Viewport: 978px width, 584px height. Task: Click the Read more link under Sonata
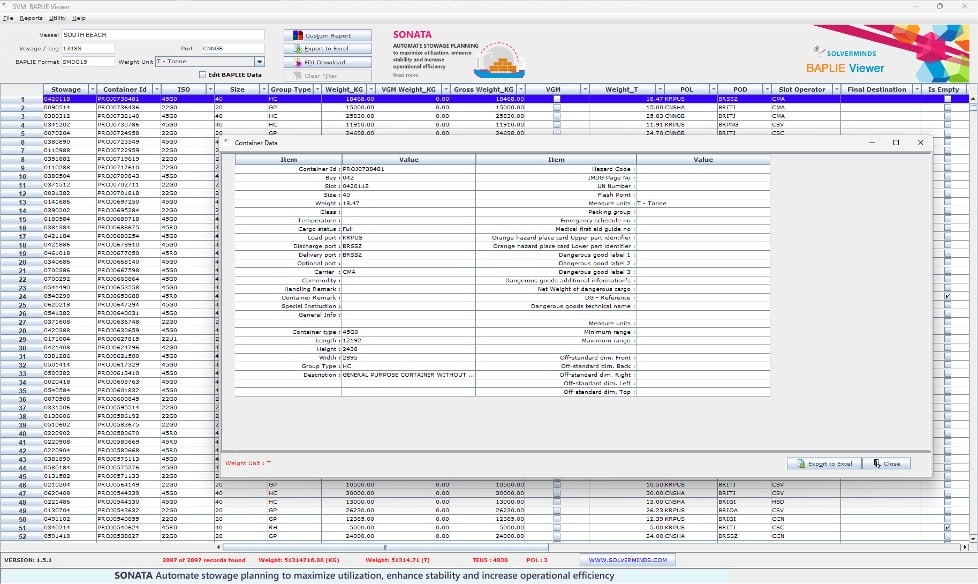pos(406,75)
